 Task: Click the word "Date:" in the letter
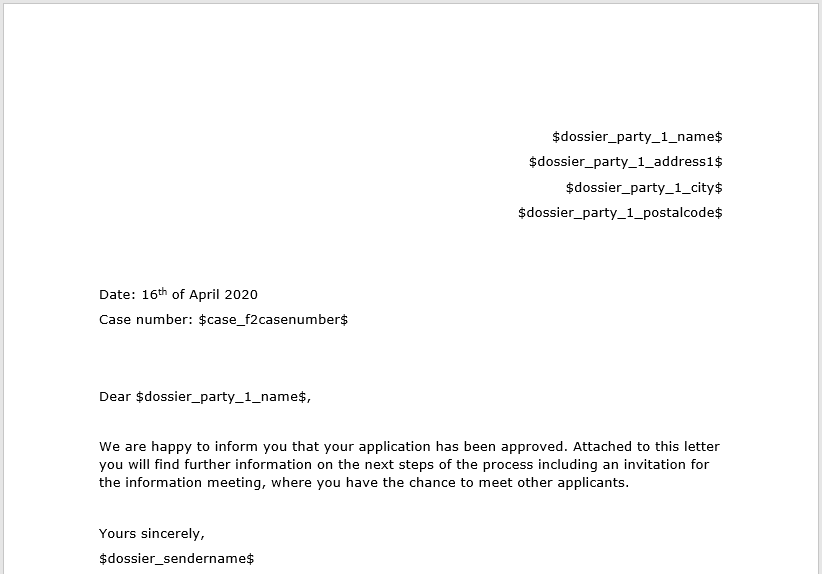pyautogui.click(x=116, y=295)
